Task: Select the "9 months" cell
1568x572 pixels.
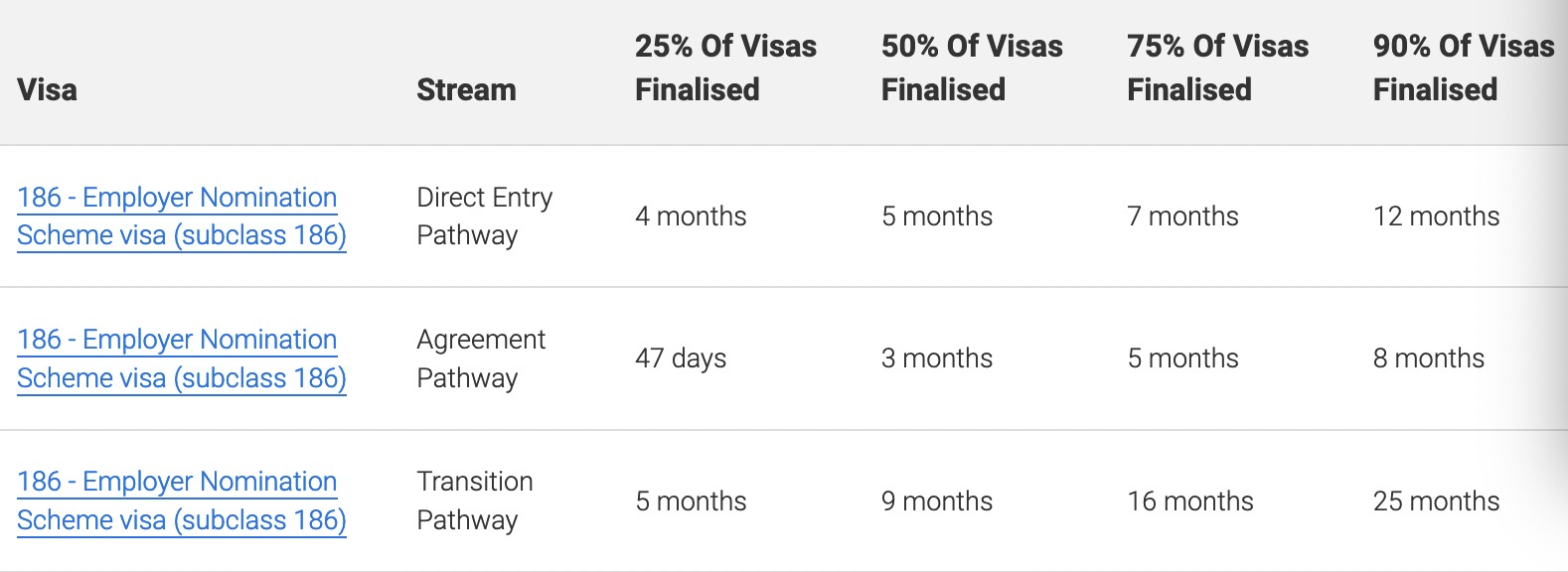Action: tap(936, 501)
